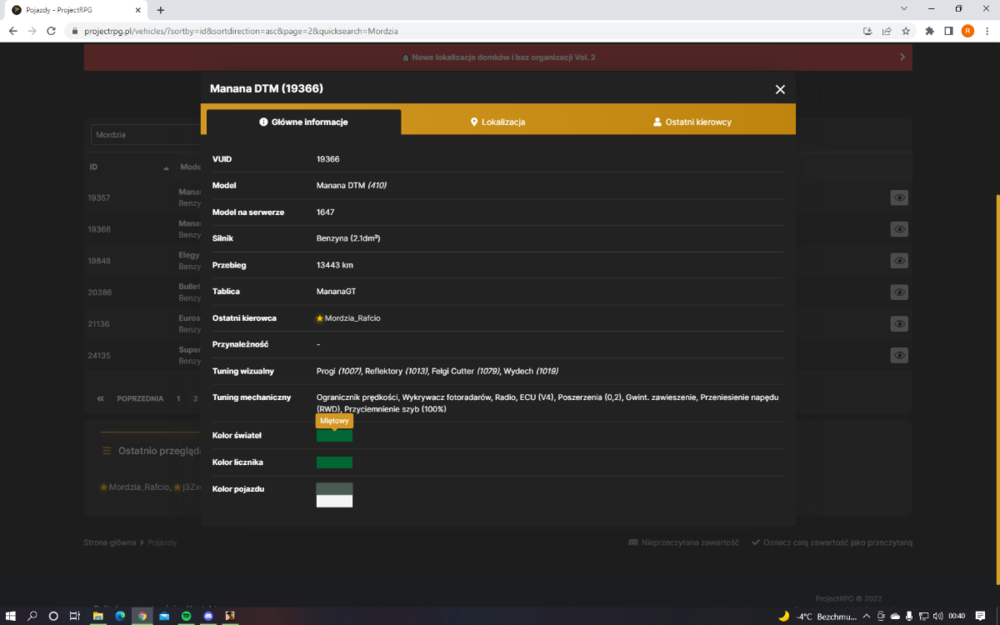Open the Mordzia_Rafcio driver profile link
The width and height of the screenshot is (1000, 625).
(x=352, y=318)
